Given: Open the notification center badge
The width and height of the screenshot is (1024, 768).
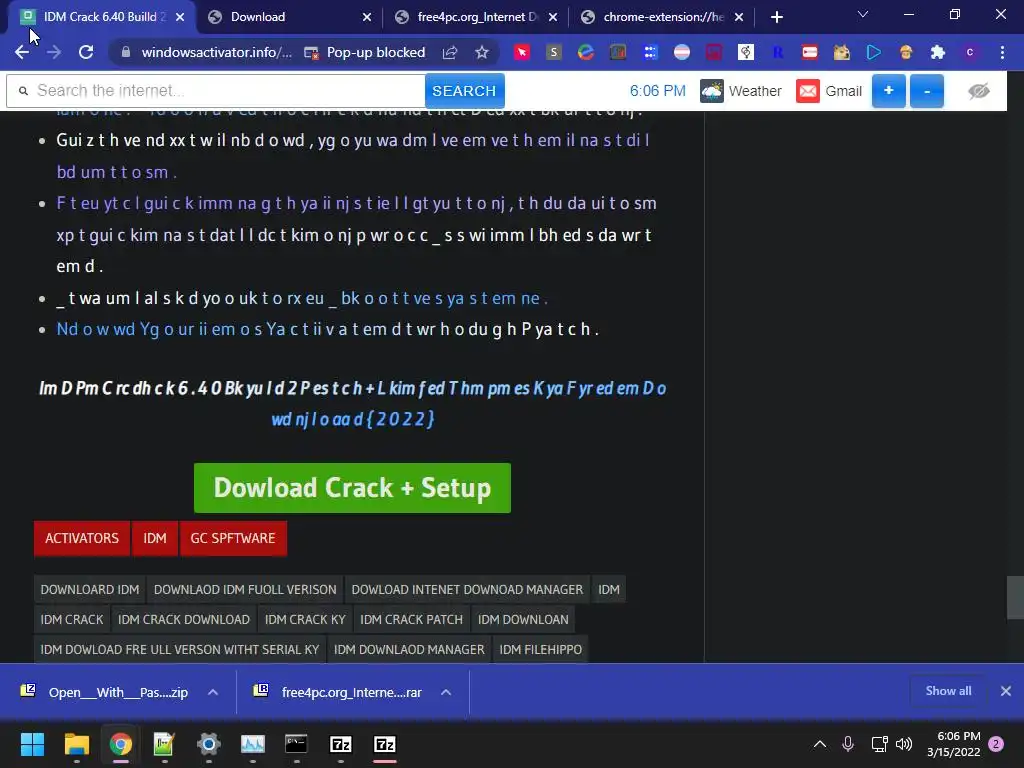Looking at the screenshot, I should (x=996, y=744).
